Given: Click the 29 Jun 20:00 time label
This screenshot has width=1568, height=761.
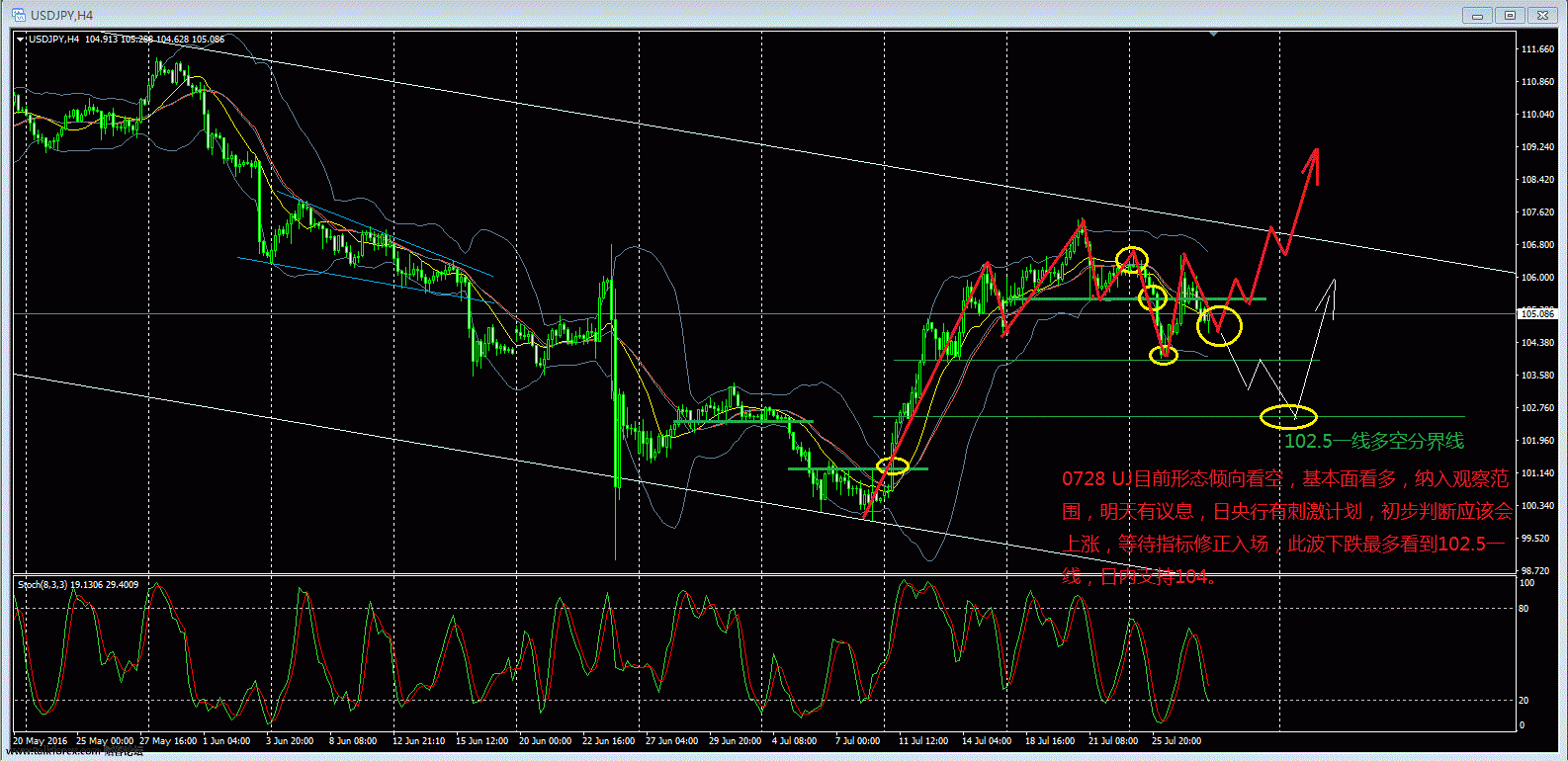Looking at the screenshot, I should coord(736,740).
